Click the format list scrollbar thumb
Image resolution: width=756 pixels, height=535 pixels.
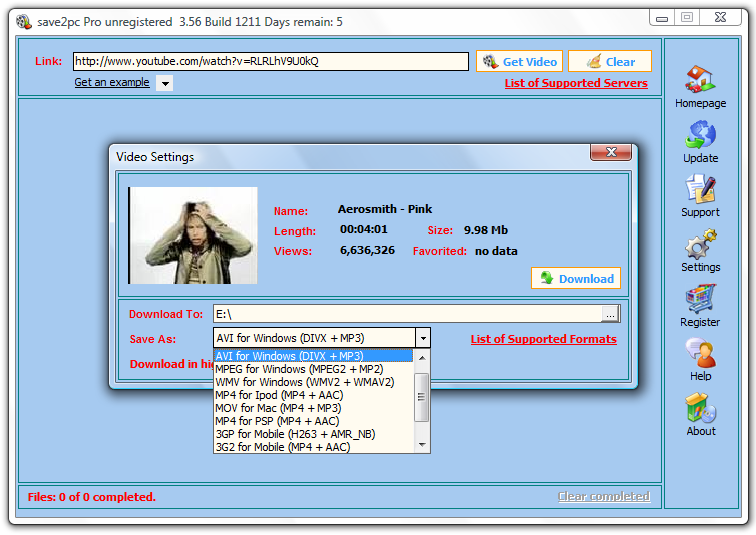pyautogui.click(x=422, y=397)
